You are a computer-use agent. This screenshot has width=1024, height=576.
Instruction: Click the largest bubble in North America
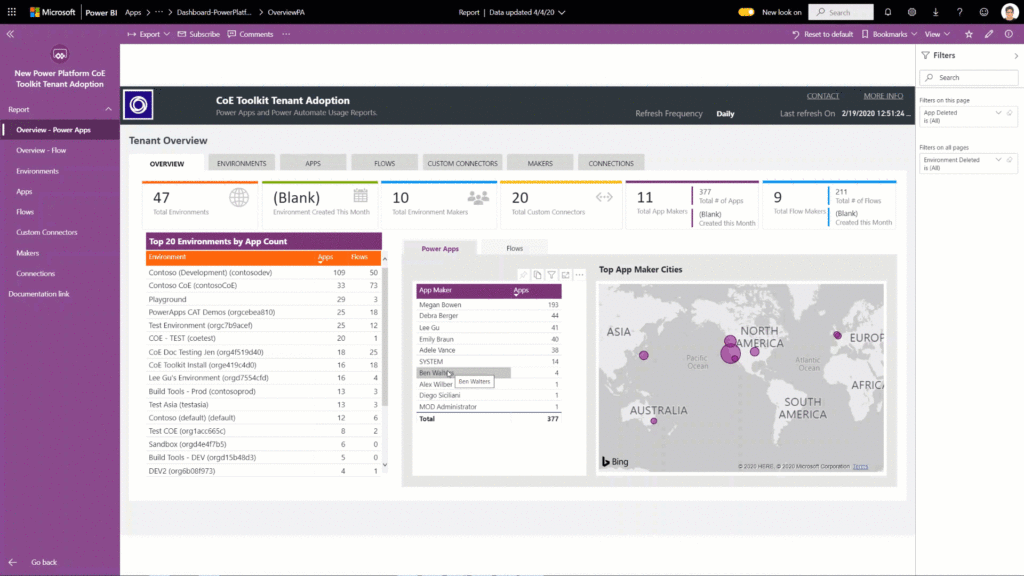point(730,353)
